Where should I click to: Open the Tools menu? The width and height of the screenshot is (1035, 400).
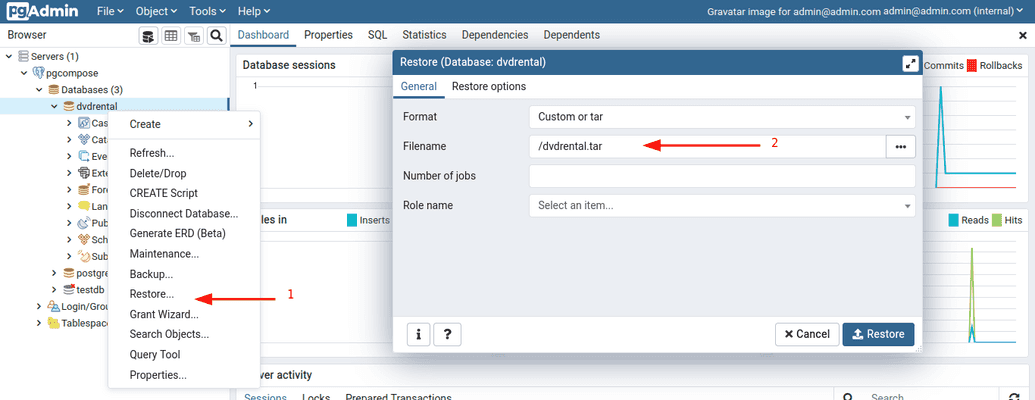207,11
